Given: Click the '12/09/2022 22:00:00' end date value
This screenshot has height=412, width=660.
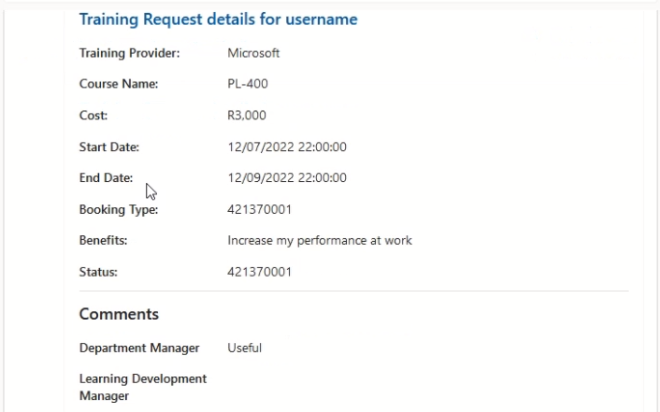Looking at the screenshot, I should click(287, 178).
